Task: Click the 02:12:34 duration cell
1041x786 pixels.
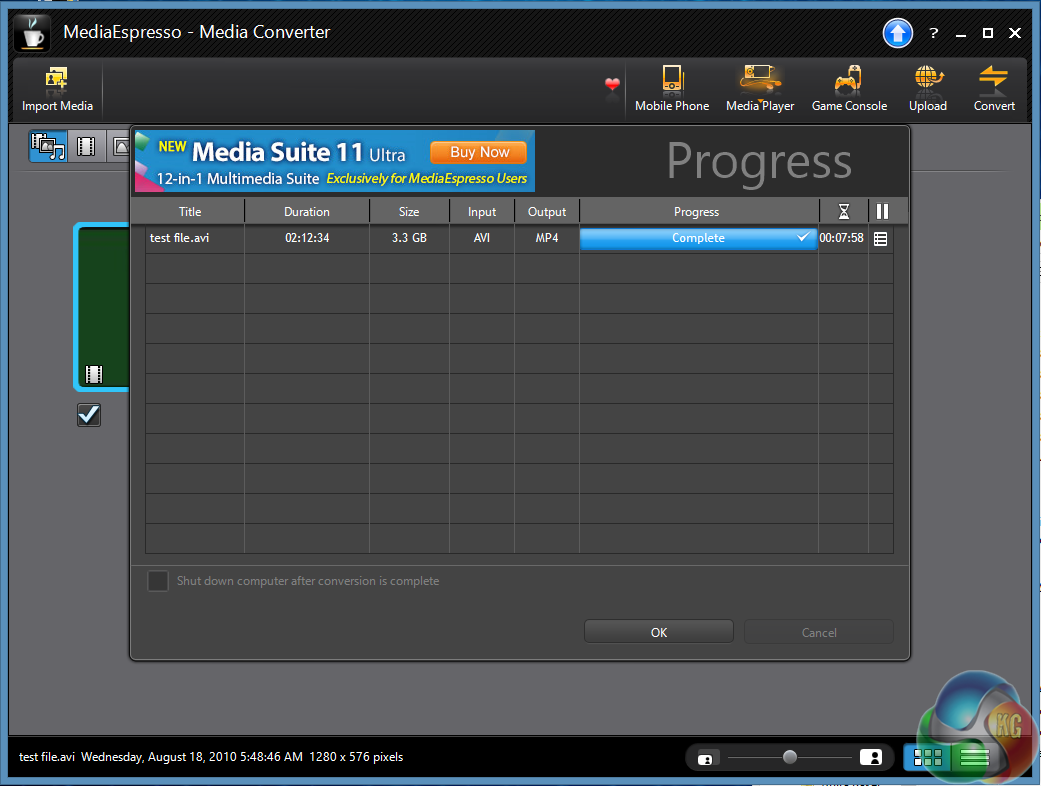Action: [x=307, y=238]
